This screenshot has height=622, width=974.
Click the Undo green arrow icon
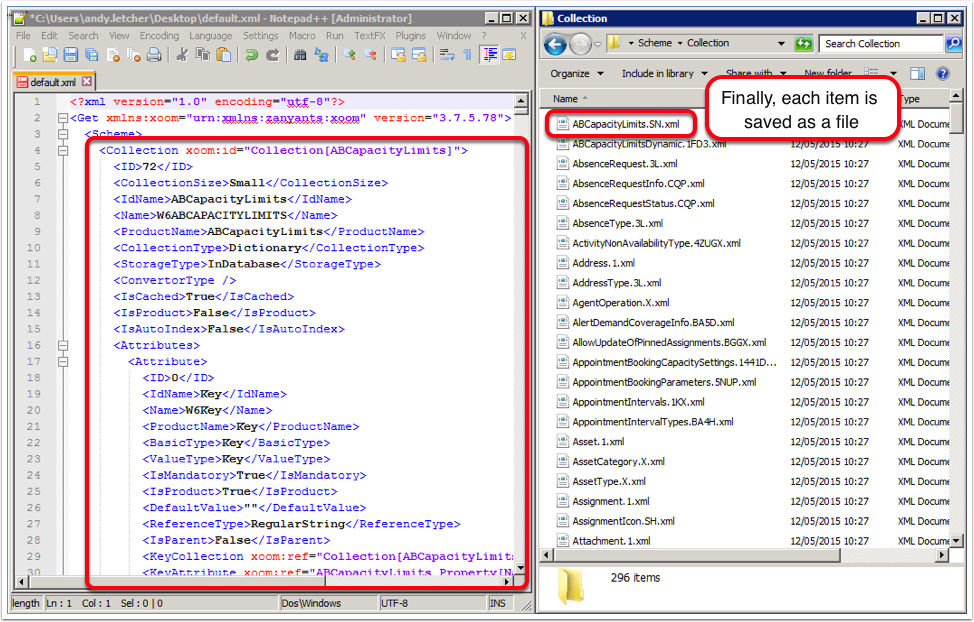[x=252, y=56]
